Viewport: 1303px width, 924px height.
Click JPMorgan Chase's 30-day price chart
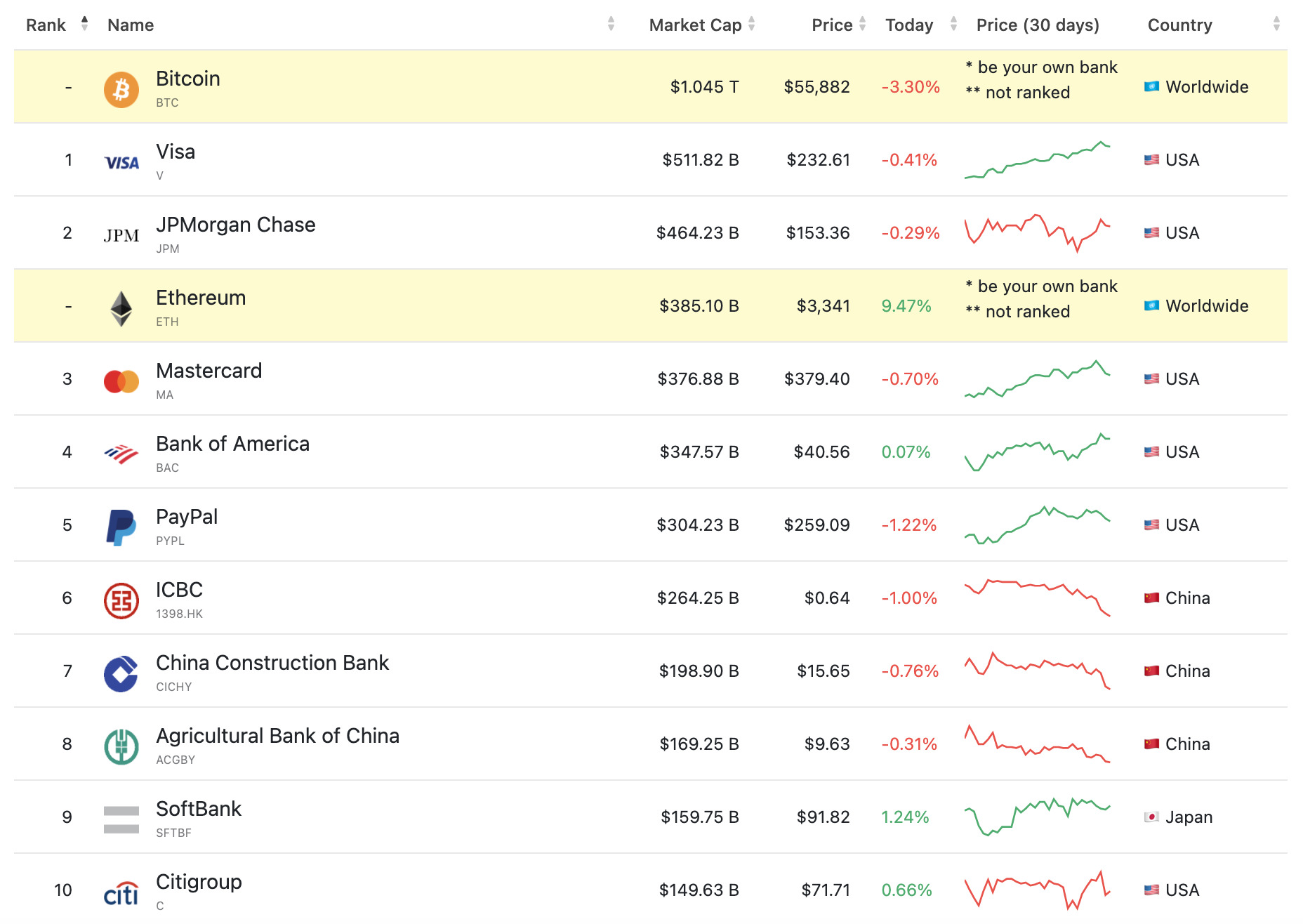point(1038,233)
